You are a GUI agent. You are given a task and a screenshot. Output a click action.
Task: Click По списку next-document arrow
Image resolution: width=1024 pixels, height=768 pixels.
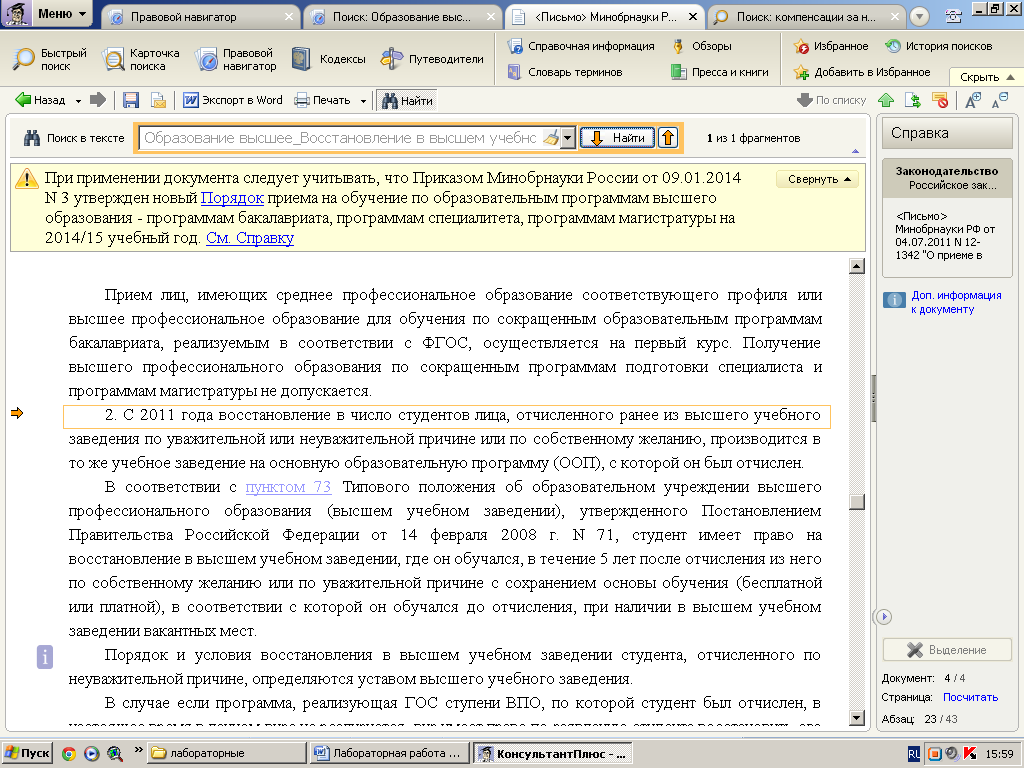[831, 100]
